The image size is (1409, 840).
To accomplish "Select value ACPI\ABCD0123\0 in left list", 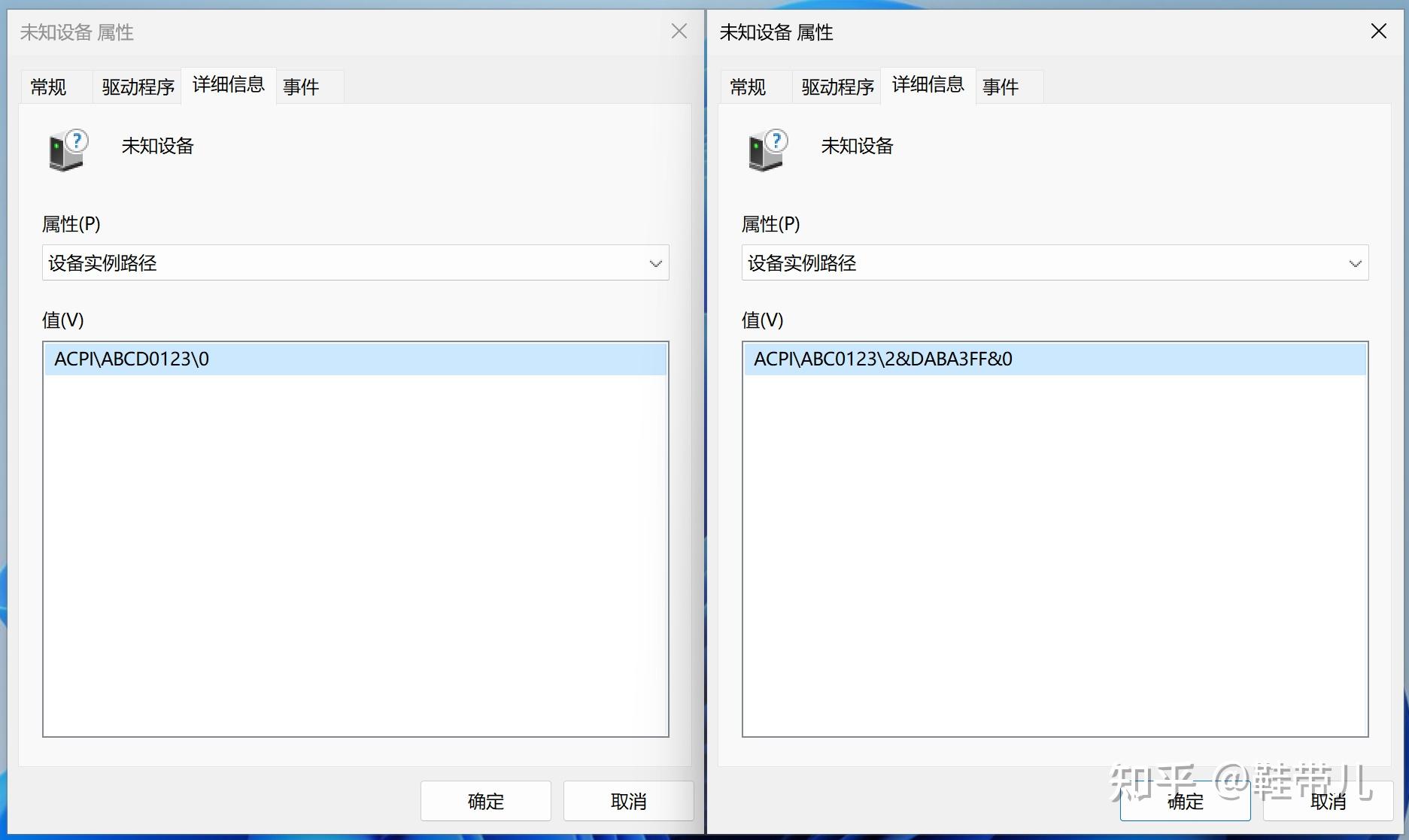I will coord(355,359).
